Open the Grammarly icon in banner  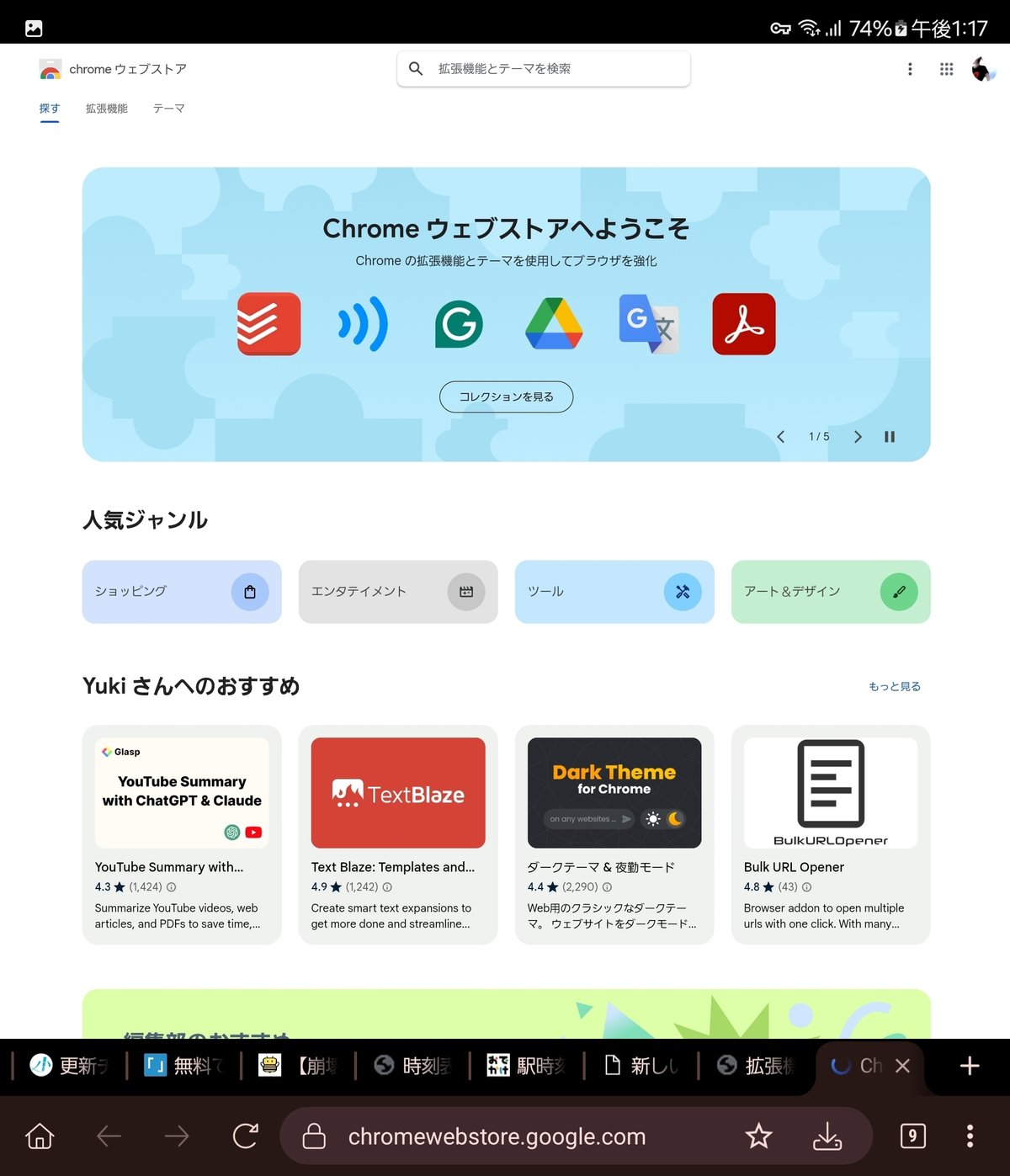pos(459,324)
